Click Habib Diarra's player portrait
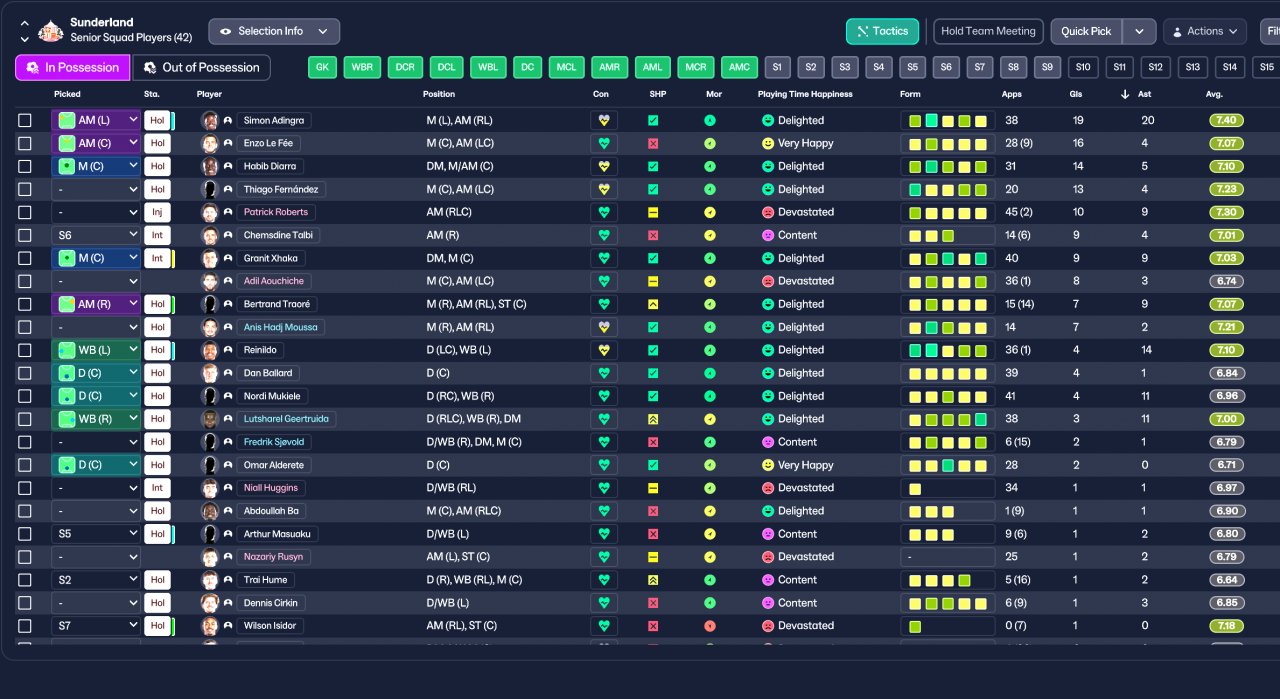 pos(210,166)
